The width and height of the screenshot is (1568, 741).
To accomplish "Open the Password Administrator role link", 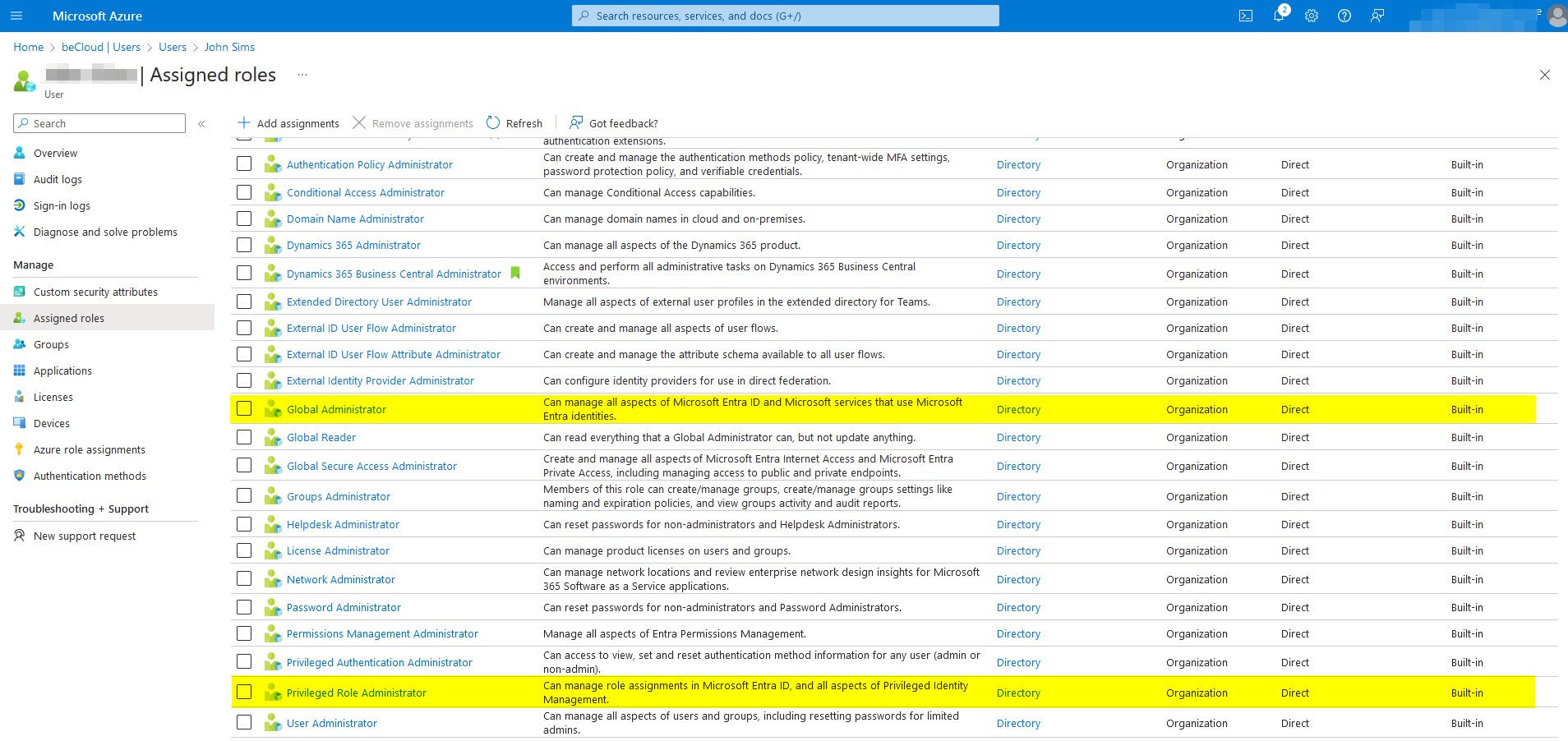I will pyautogui.click(x=344, y=607).
